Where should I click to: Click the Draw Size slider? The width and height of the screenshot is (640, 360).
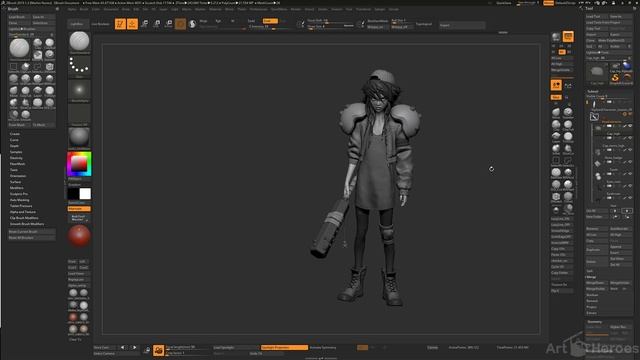pos(331,27)
